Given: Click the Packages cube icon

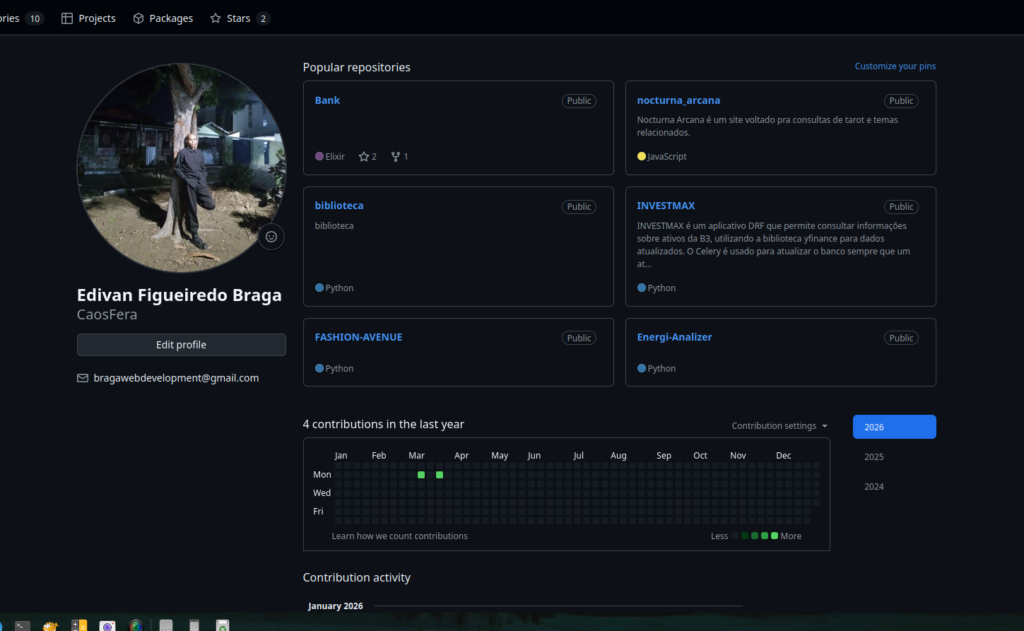Looking at the screenshot, I should pos(138,18).
